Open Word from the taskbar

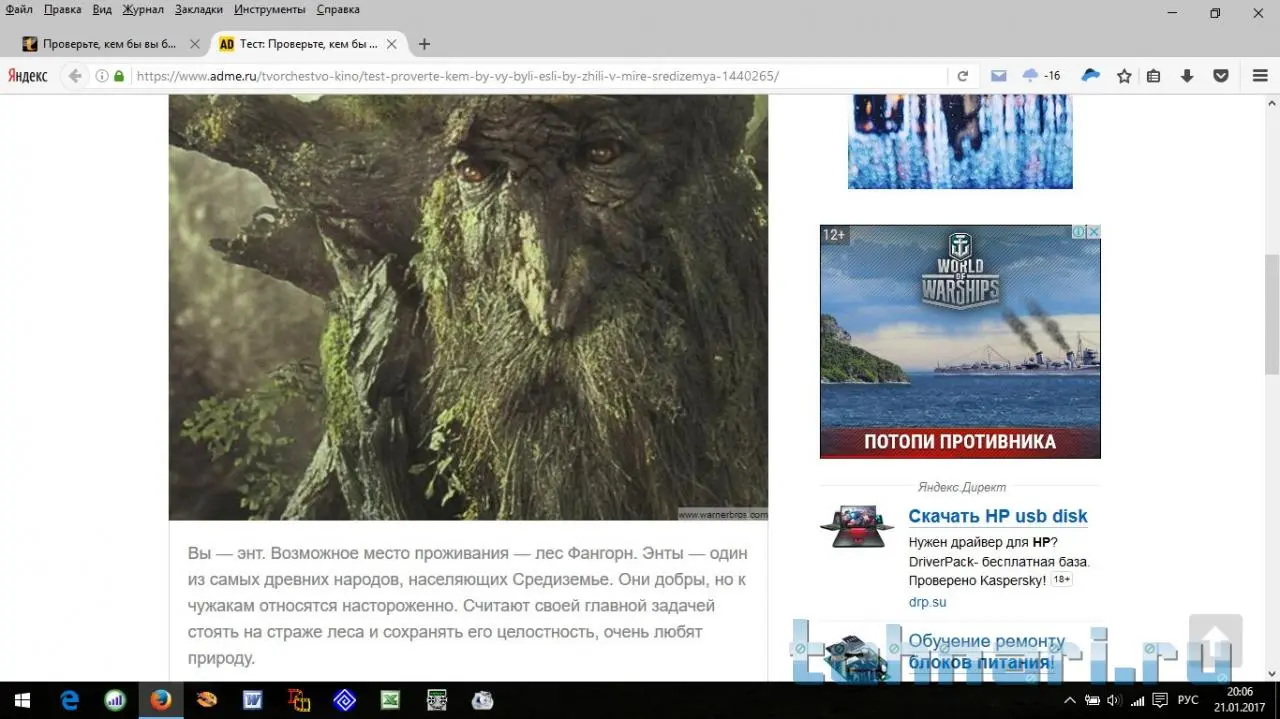point(253,700)
